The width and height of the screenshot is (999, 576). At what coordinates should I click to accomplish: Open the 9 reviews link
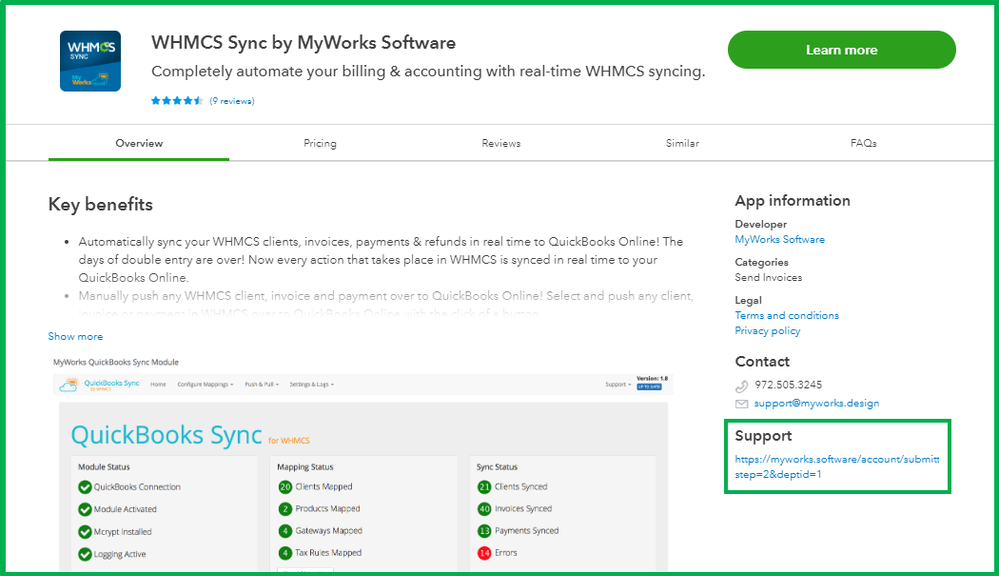click(x=232, y=101)
